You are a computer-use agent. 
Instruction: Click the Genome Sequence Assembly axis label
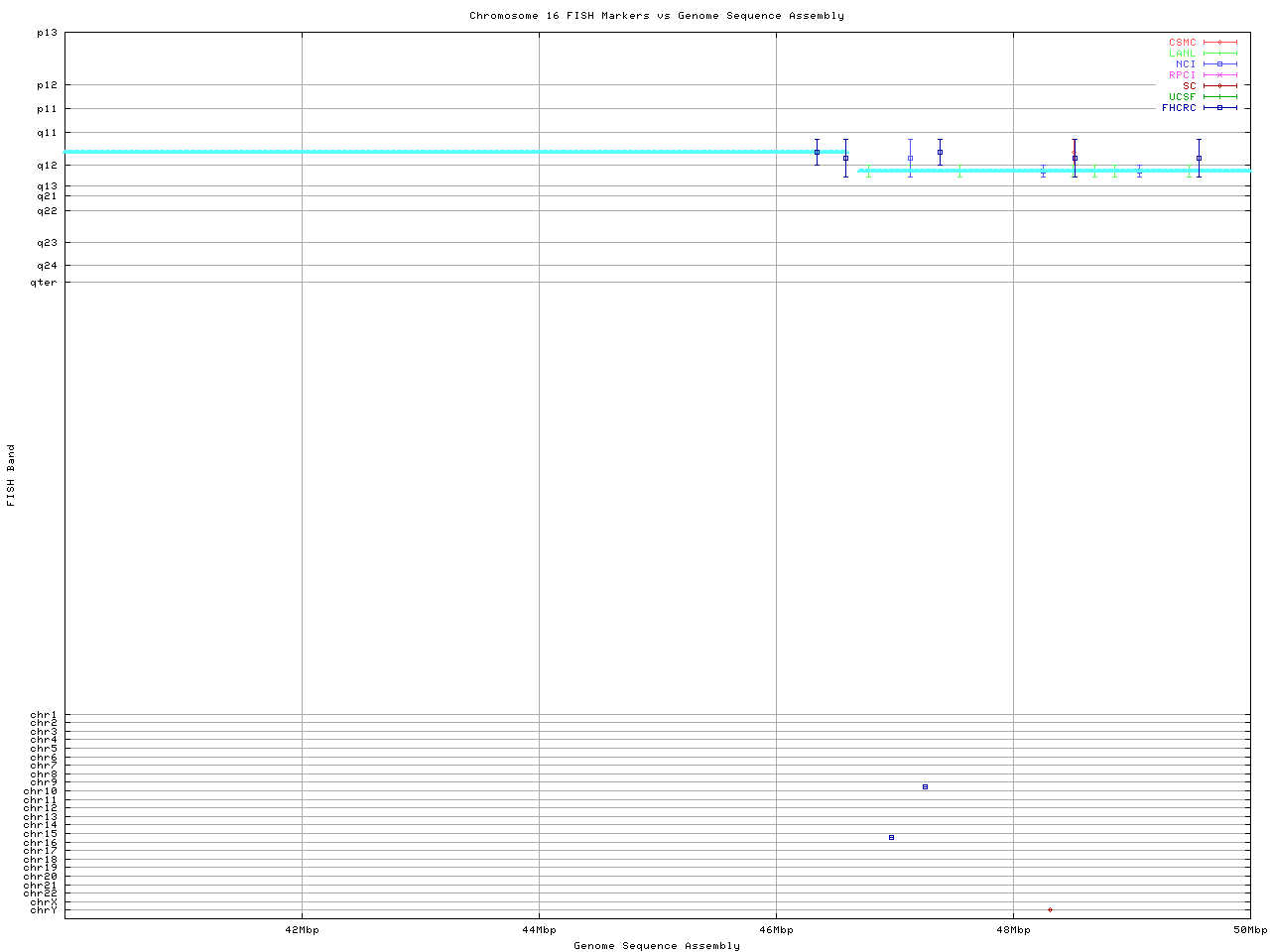click(657, 946)
